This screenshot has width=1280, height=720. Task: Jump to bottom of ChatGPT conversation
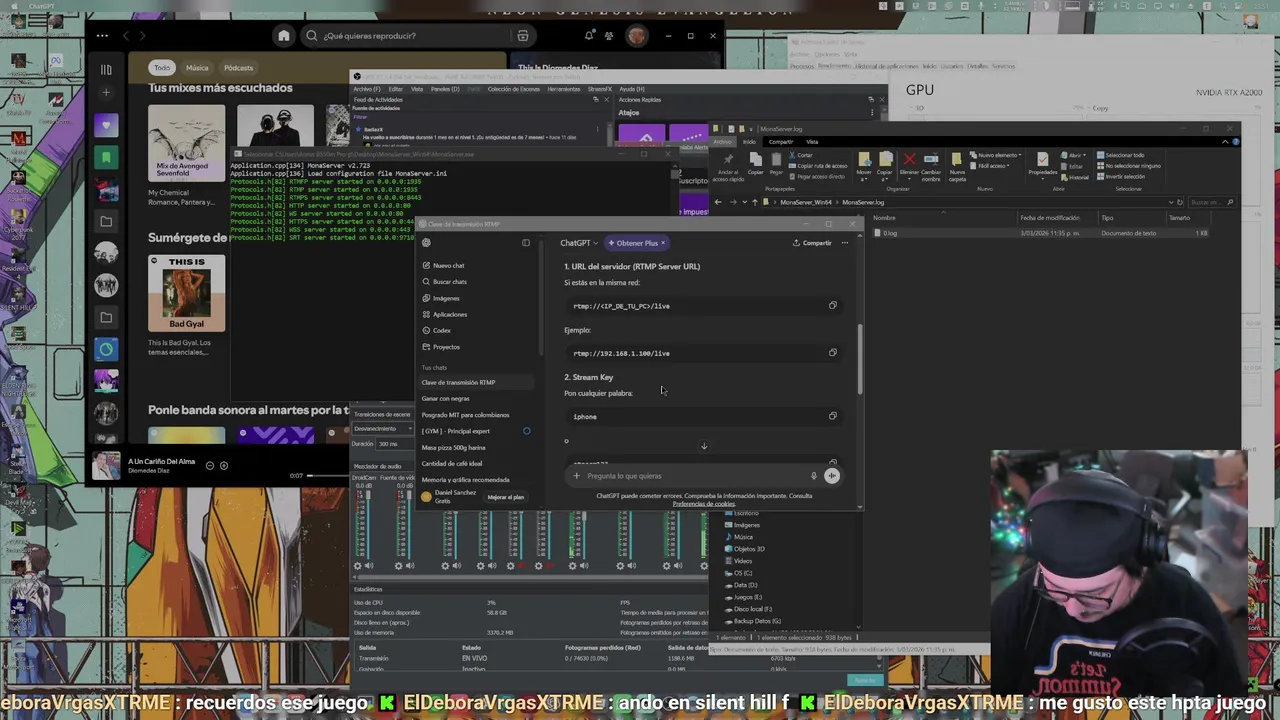click(x=703, y=446)
